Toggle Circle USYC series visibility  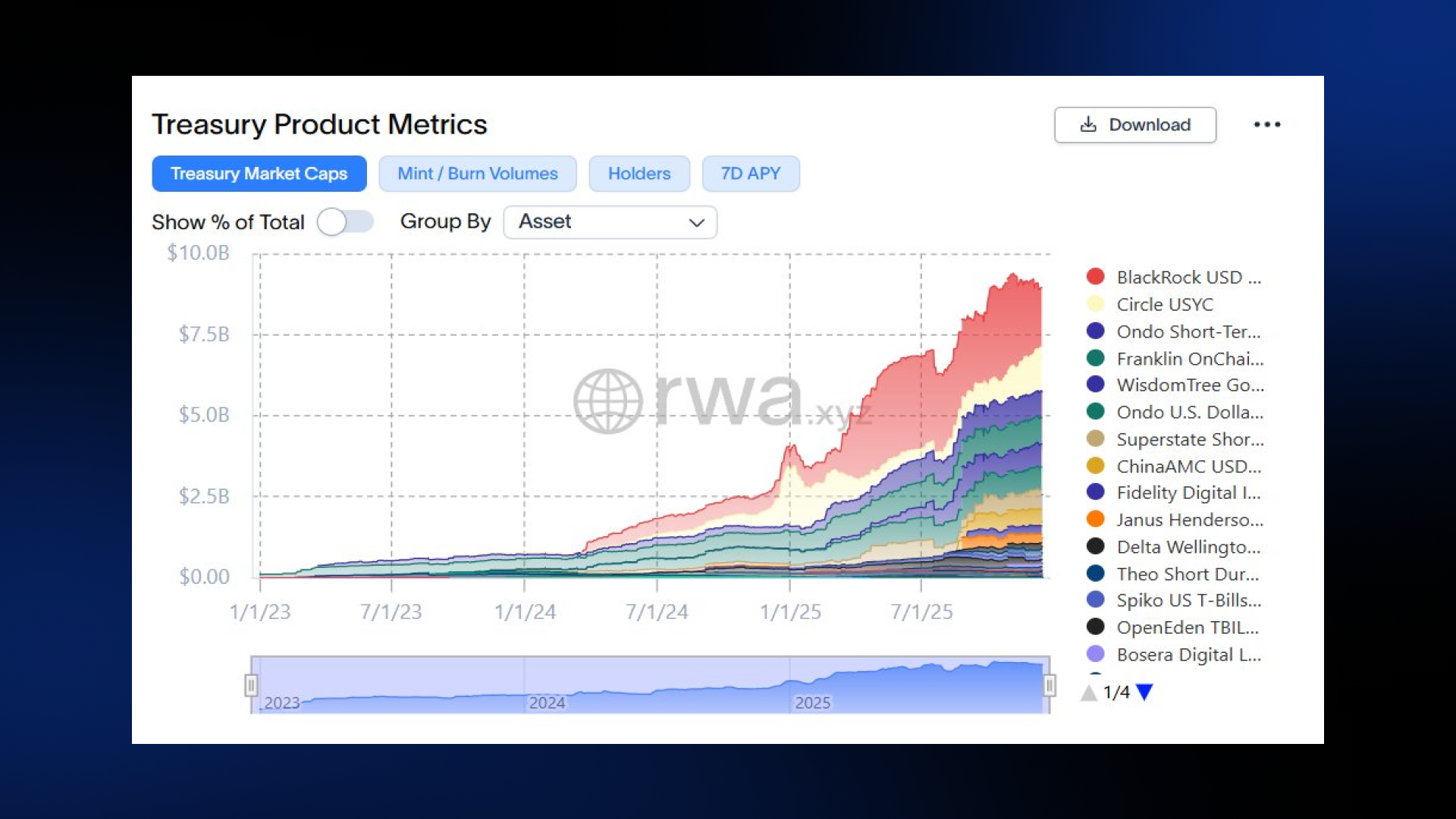coord(1164,304)
